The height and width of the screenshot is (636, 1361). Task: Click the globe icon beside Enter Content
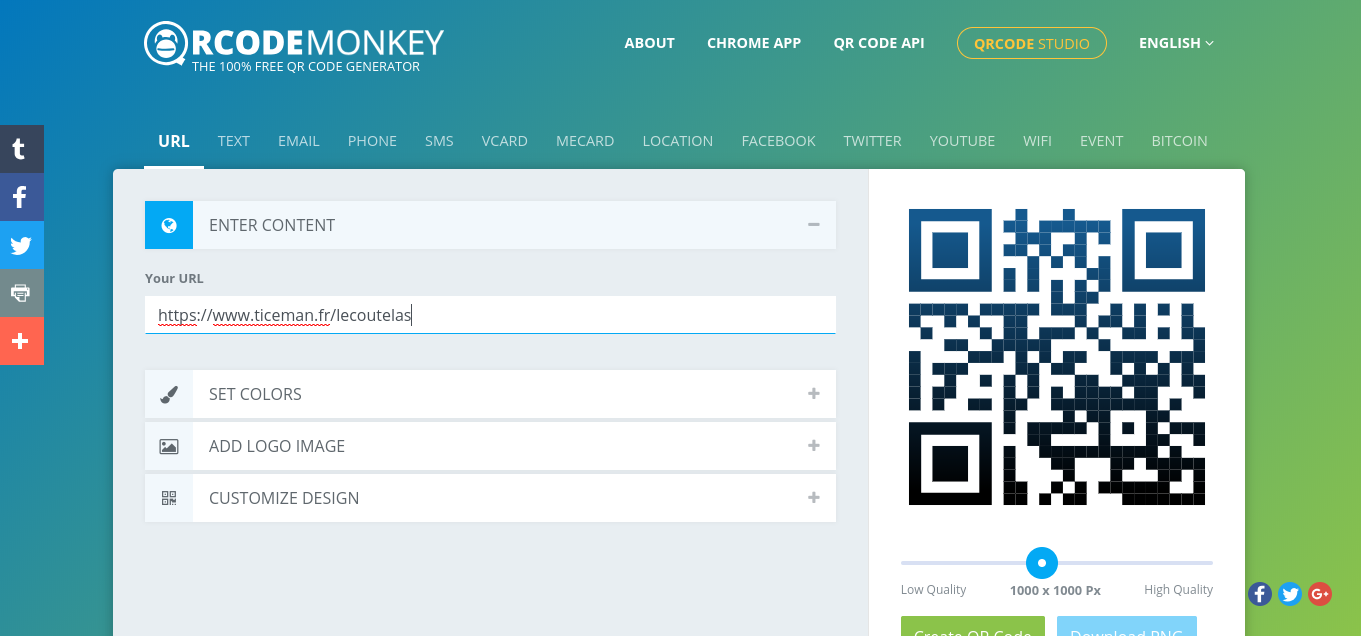(x=169, y=225)
